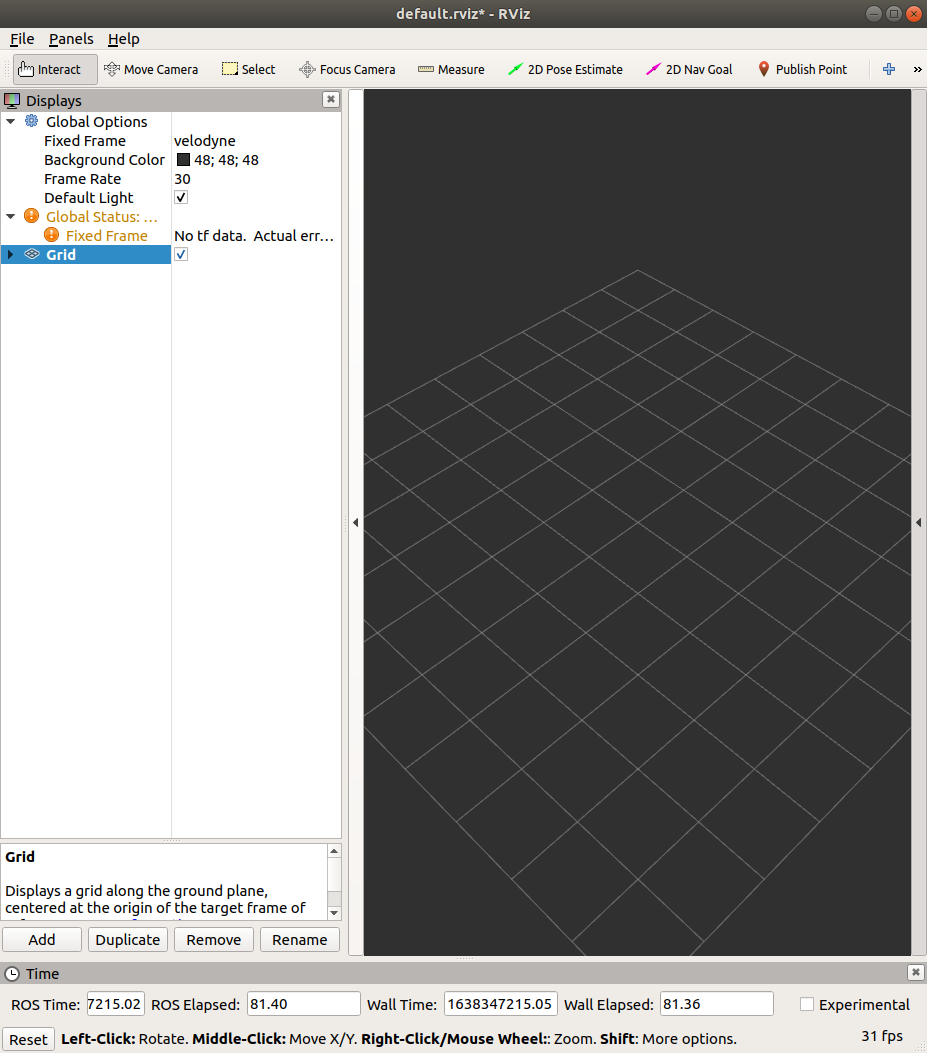Click the Displays panel monitor icon

pos(12,101)
